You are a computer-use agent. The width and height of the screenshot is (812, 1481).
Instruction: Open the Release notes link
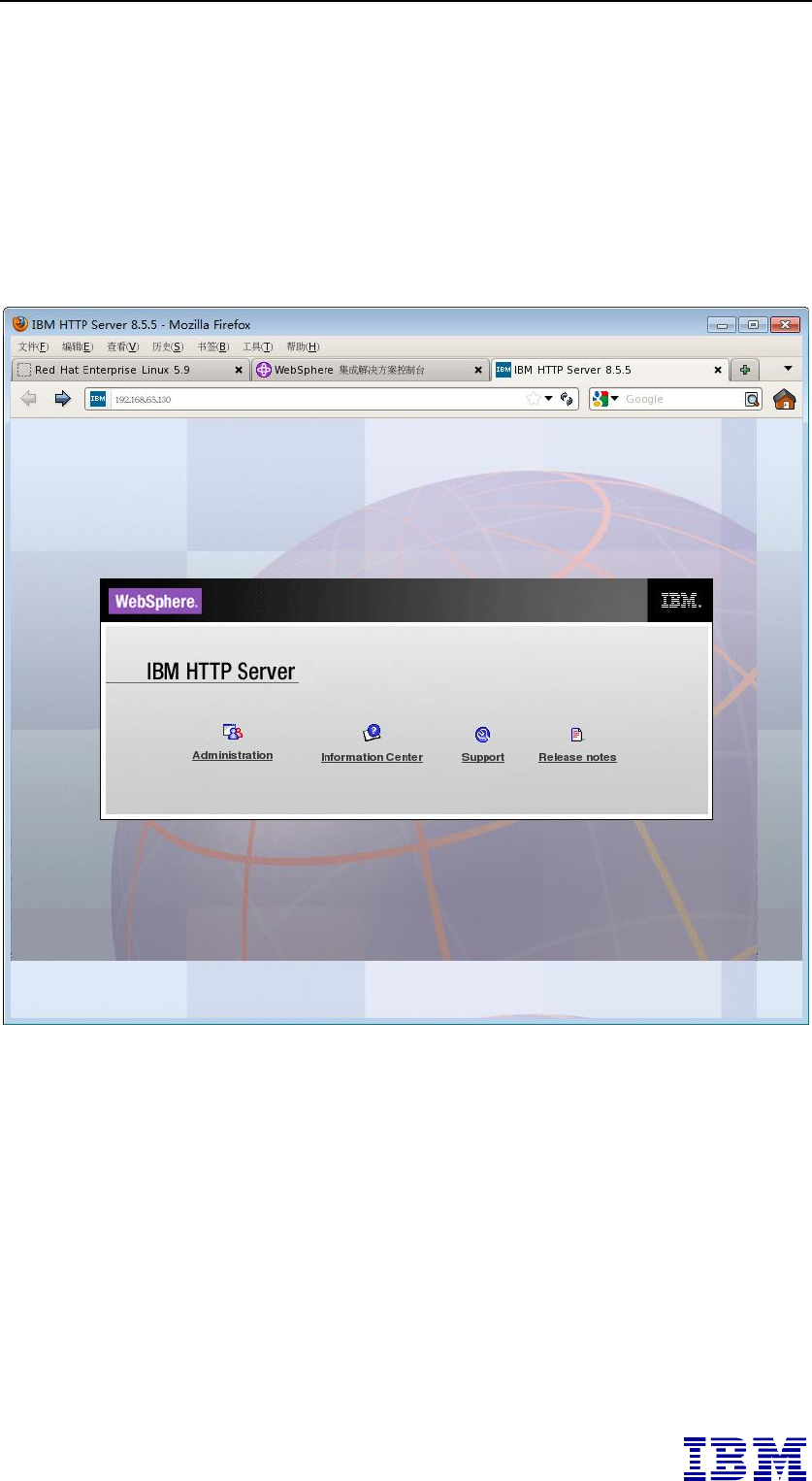[x=577, y=757]
